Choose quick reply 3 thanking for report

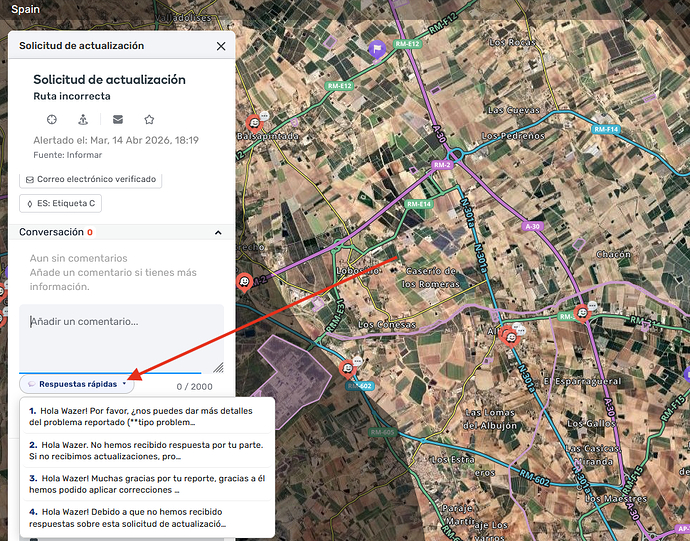pyautogui.click(x=147, y=484)
